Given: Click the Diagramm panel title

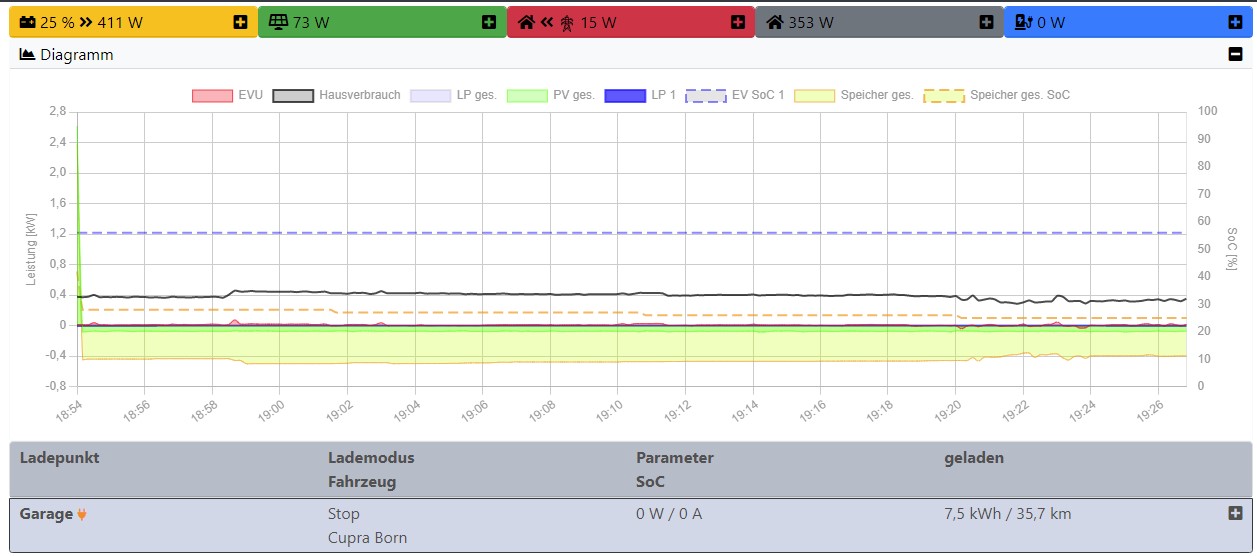Looking at the screenshot, I should point(77,55).
